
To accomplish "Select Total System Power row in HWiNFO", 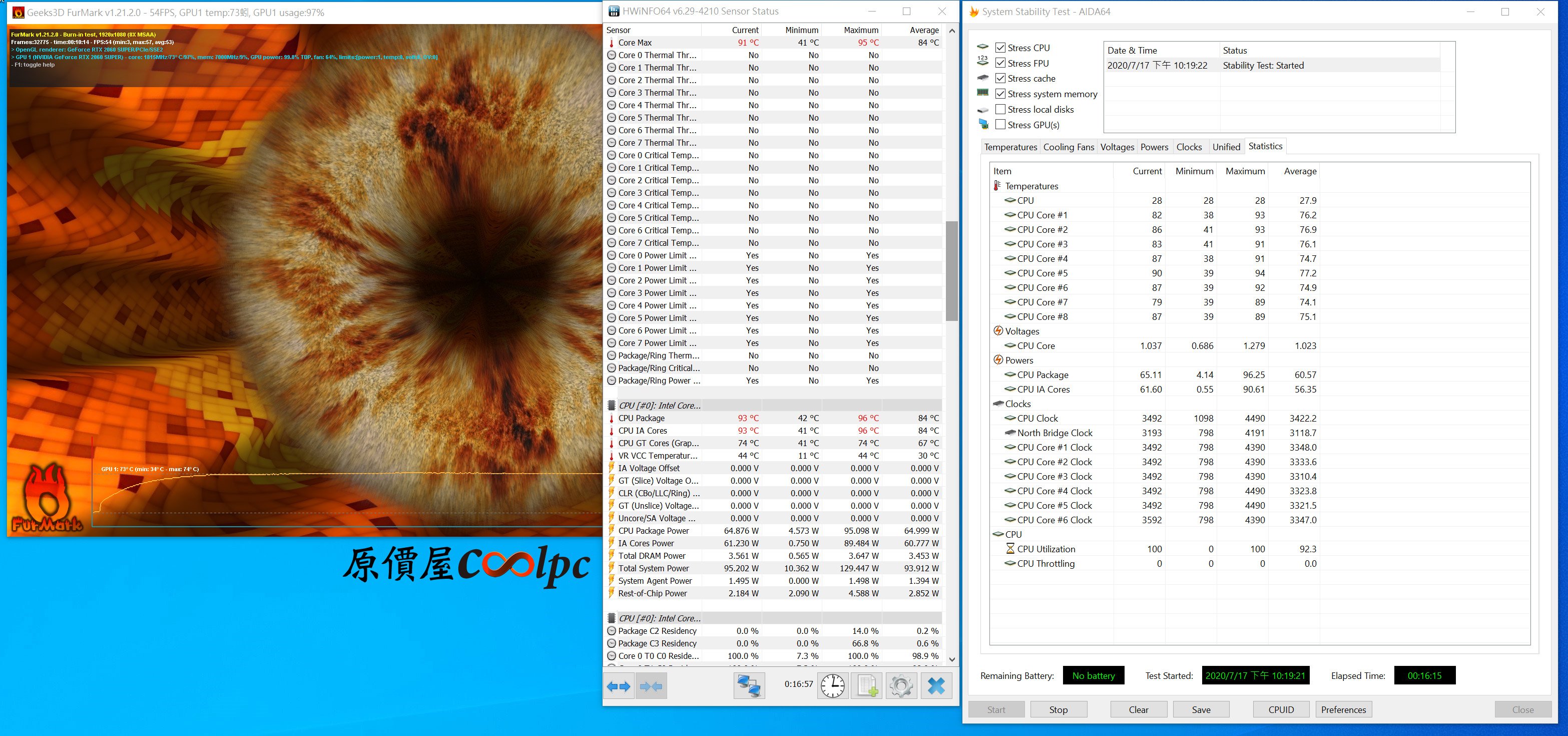I will point(774,569).
